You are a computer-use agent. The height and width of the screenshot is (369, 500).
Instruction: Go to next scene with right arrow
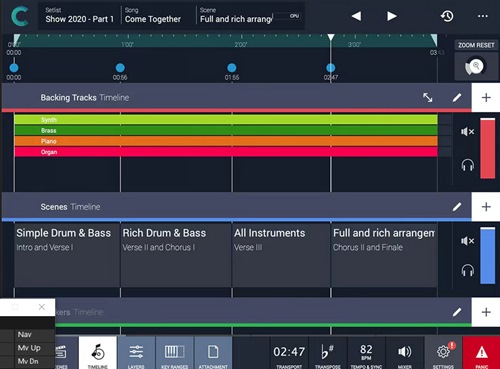coord(392,16)
